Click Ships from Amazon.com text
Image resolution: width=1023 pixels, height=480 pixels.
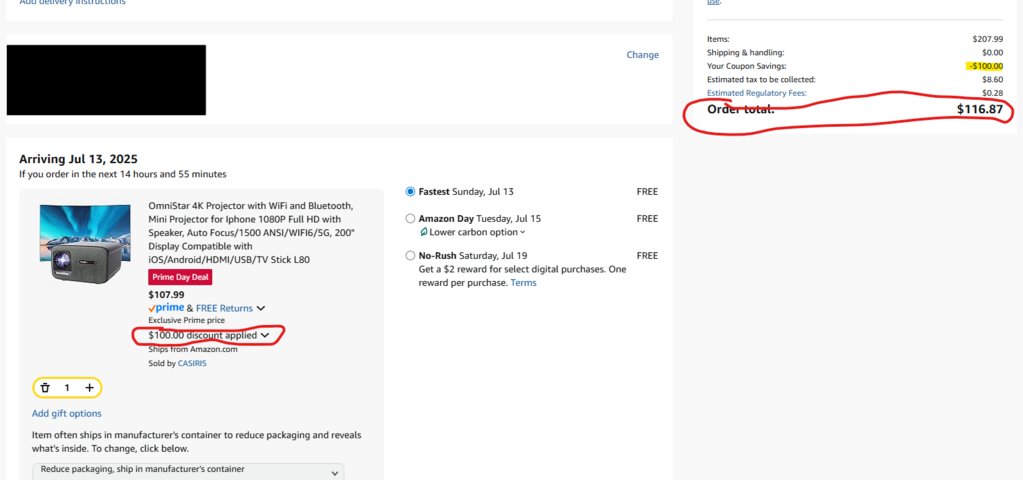pyautogui.click(x=193, y=350)
